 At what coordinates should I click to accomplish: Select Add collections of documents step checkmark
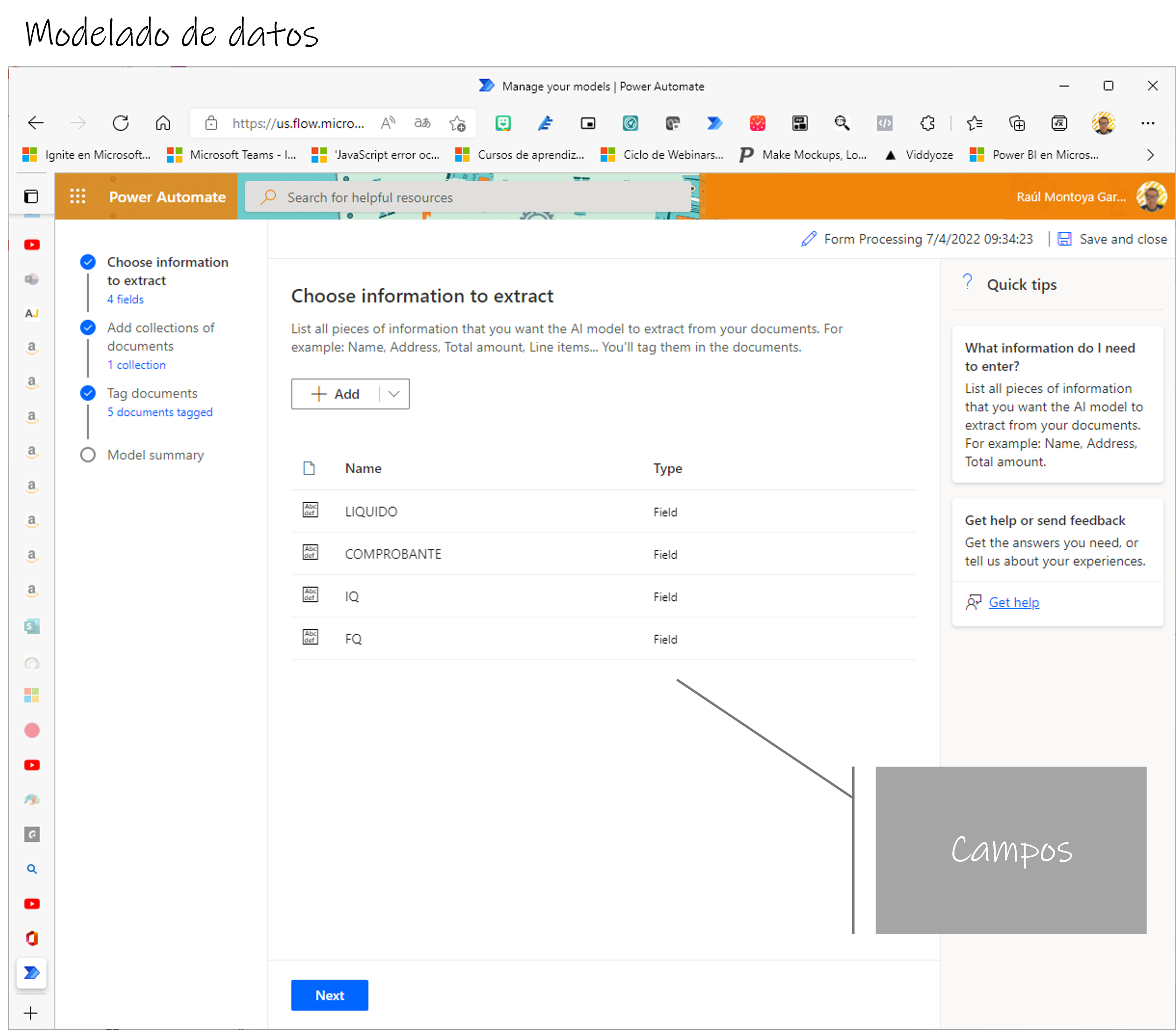coord(88,327)
